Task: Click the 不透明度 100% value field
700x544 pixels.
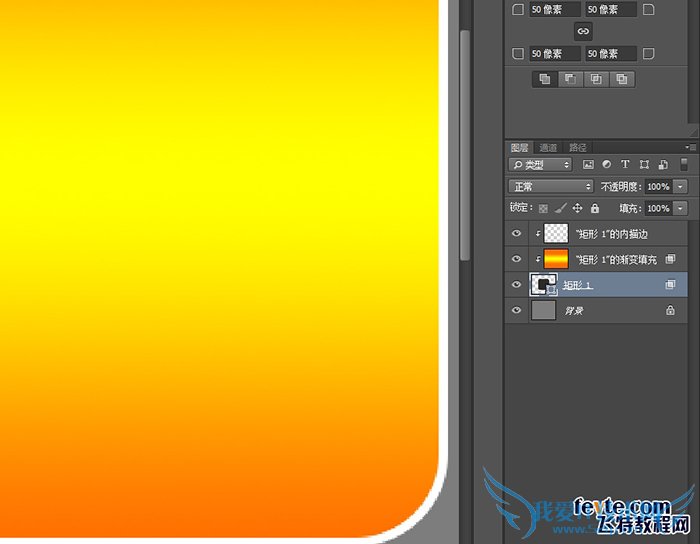Action: [x=659, y=187]
